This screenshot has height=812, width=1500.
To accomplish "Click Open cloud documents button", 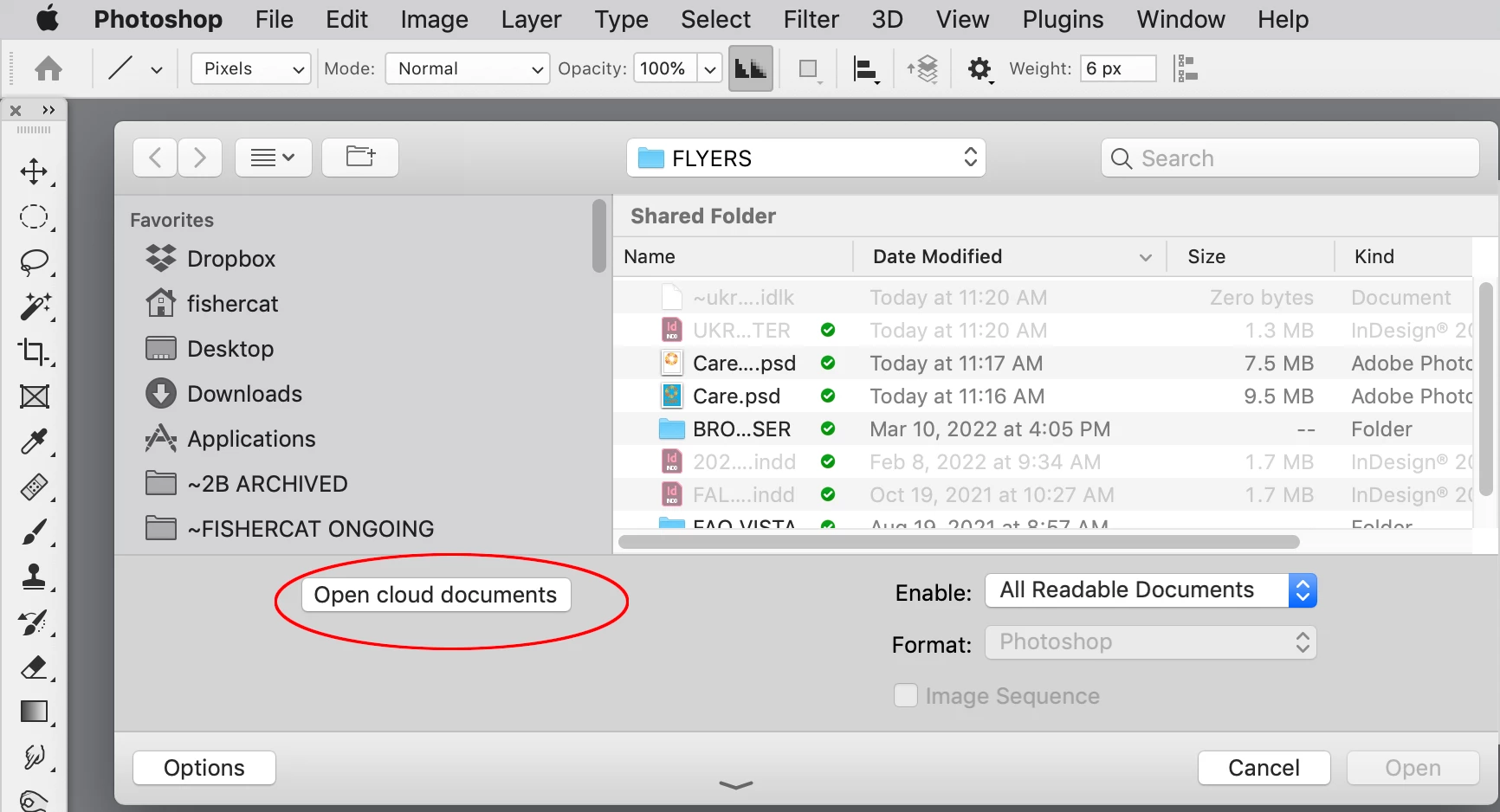I will [436, 595].
